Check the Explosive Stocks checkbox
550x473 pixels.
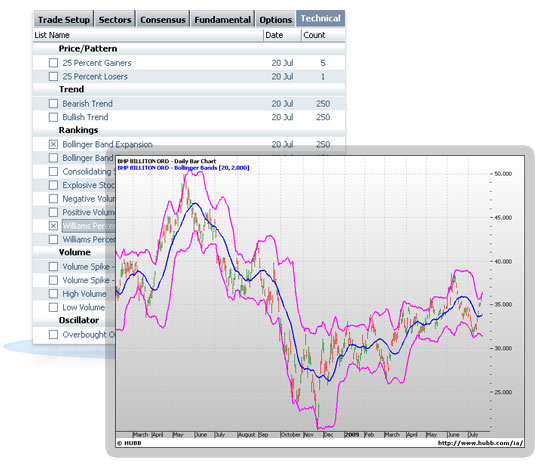[53, 185]
